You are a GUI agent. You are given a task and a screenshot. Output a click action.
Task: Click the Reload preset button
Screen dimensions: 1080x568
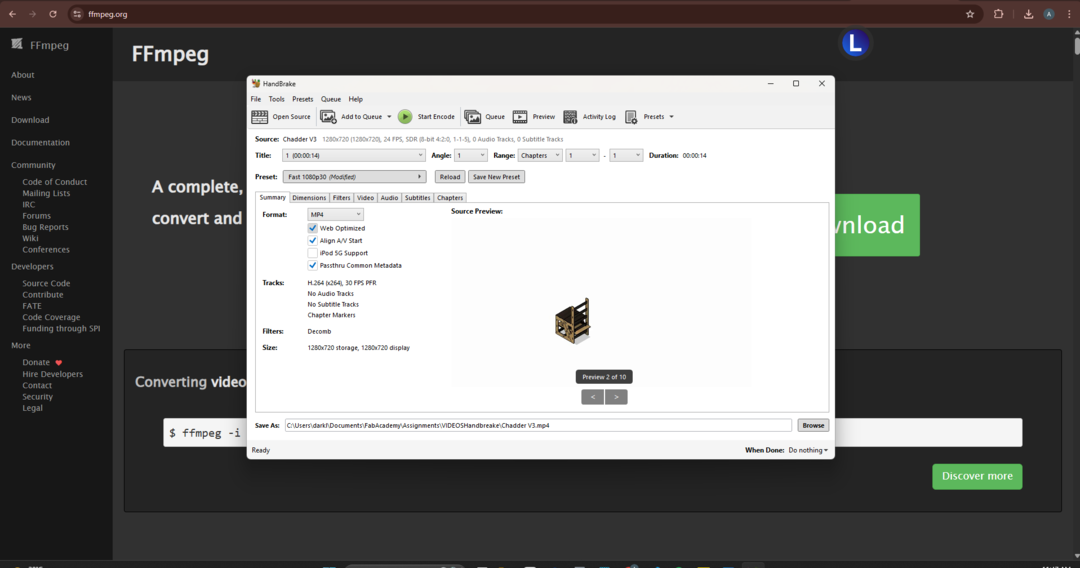click(450, 177)
